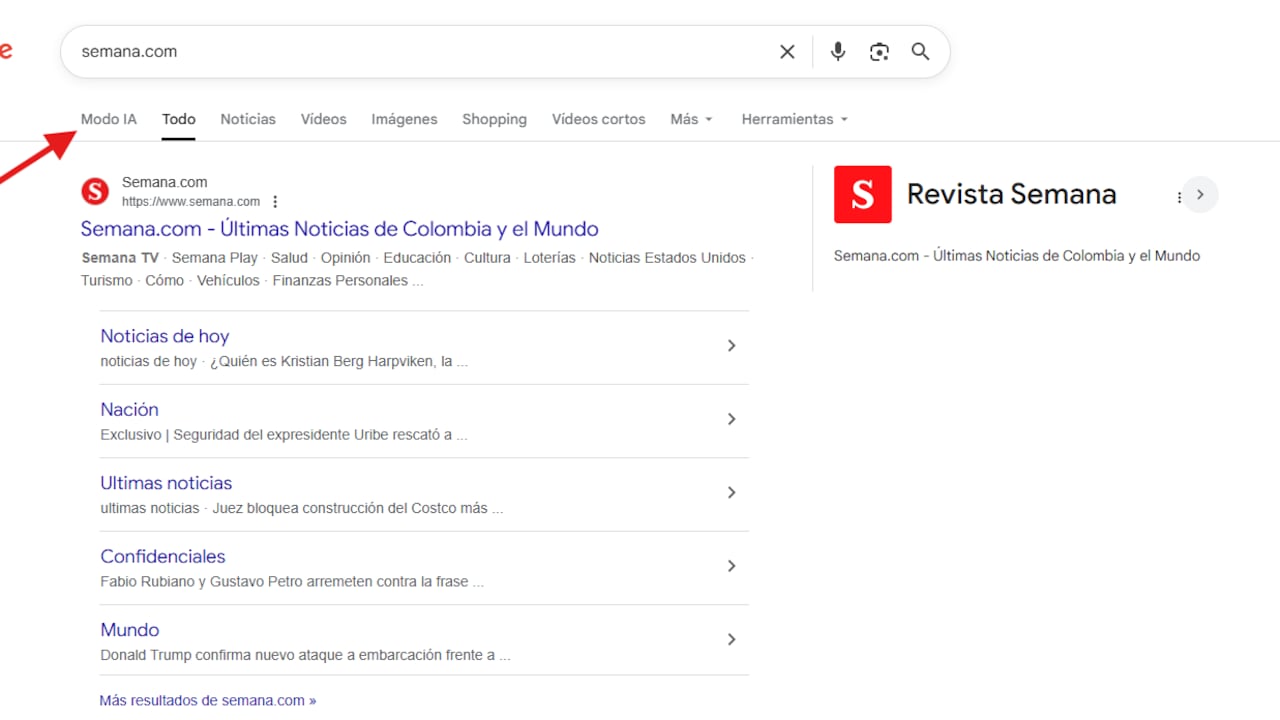Viewport: 1280px width, 720px height.
Task: Click into the search text field
Action: click(x=420, y=52)
